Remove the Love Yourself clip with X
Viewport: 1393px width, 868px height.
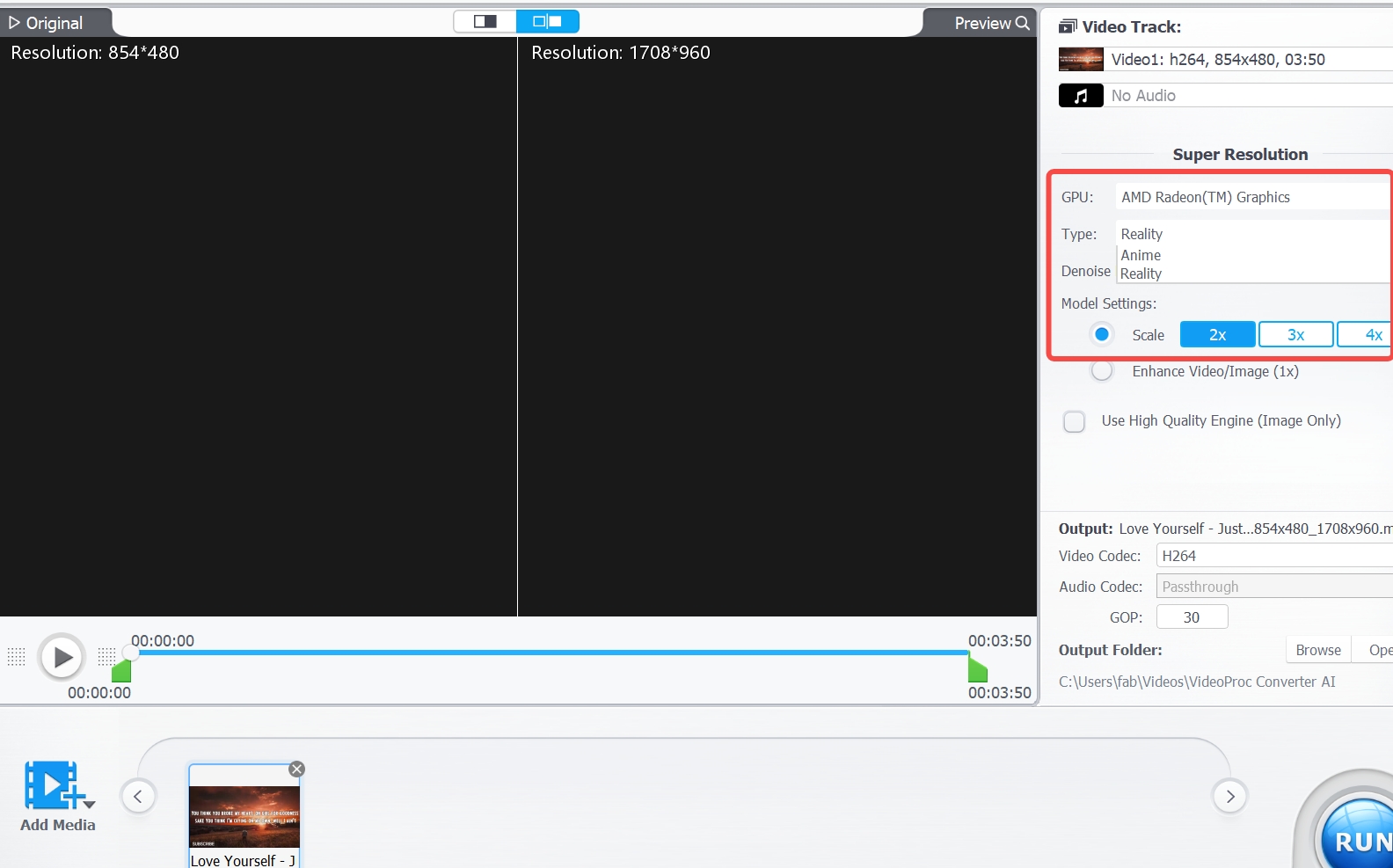click(297, 770)
